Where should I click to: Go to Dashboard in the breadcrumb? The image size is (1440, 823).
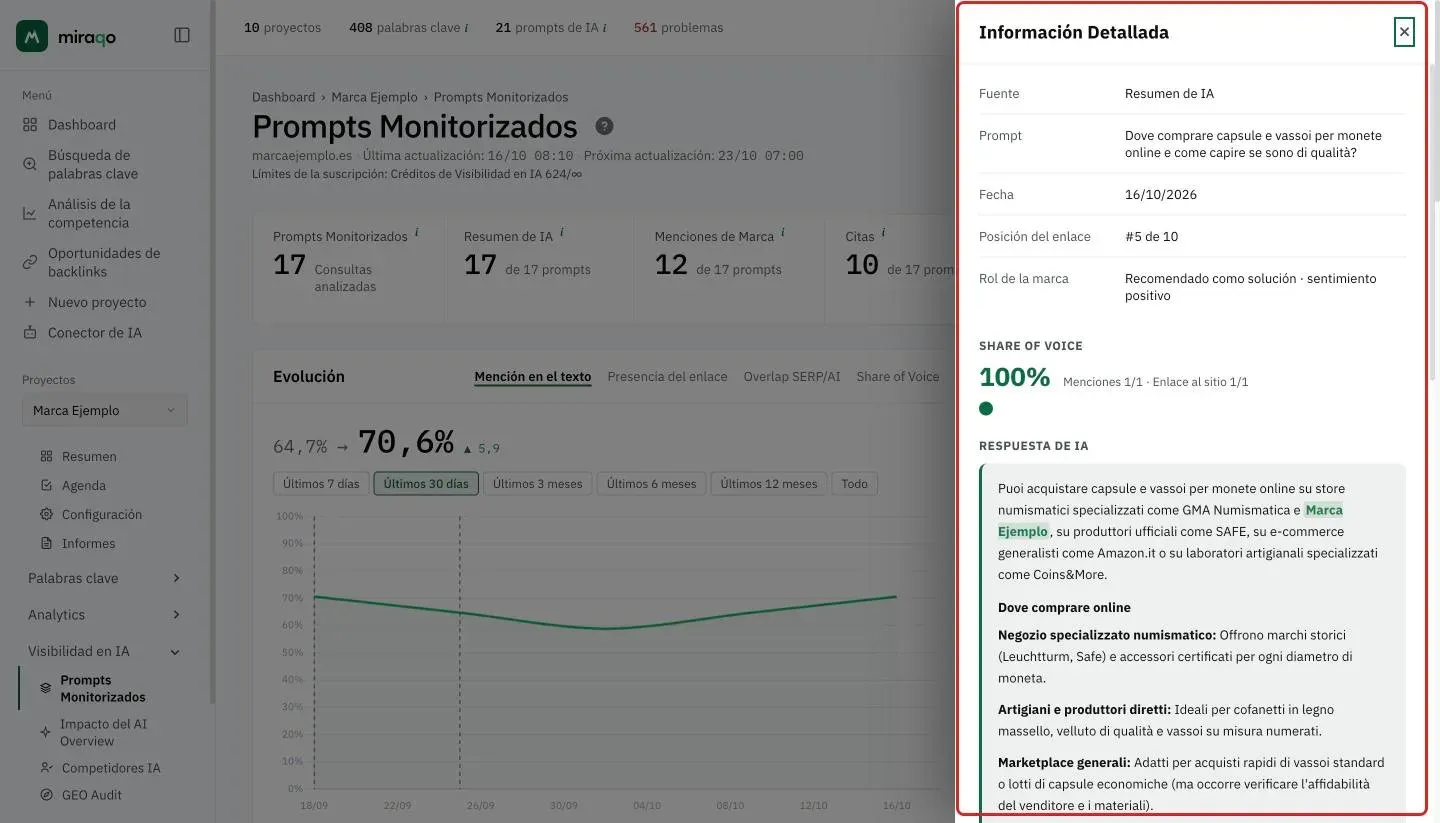[x=283, y=97]
